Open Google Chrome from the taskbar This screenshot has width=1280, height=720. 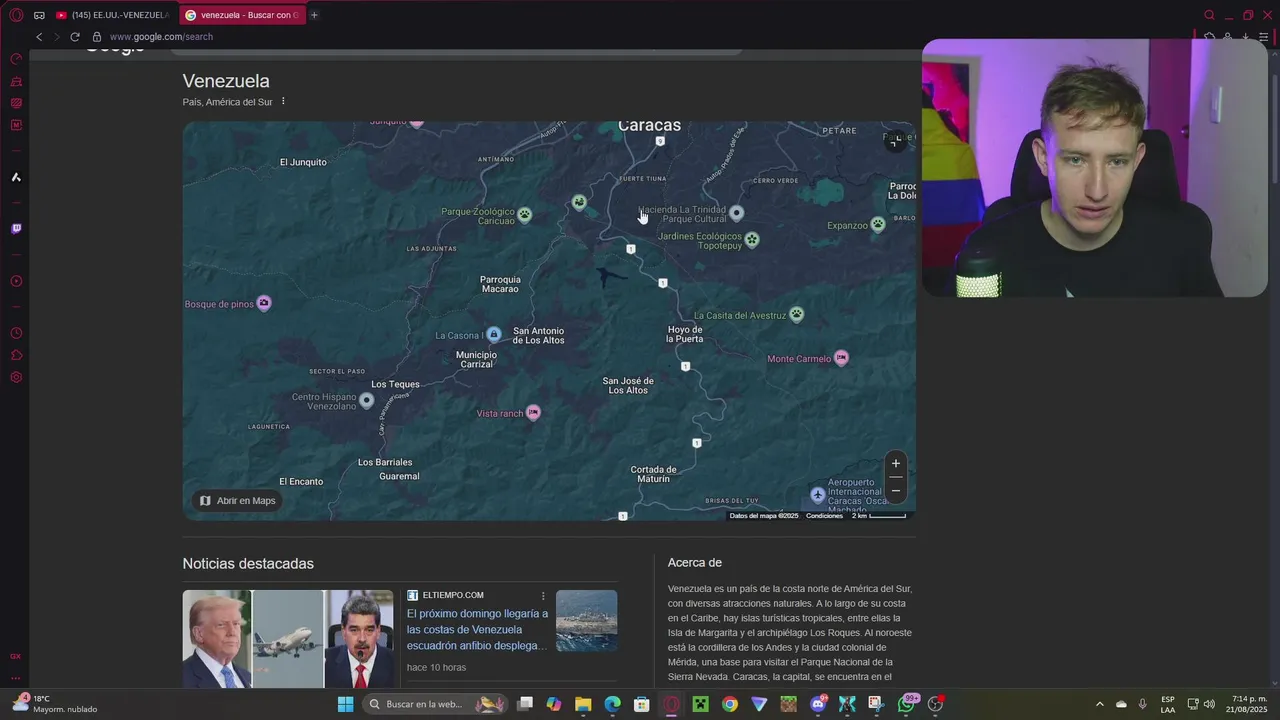coord(730,704)
